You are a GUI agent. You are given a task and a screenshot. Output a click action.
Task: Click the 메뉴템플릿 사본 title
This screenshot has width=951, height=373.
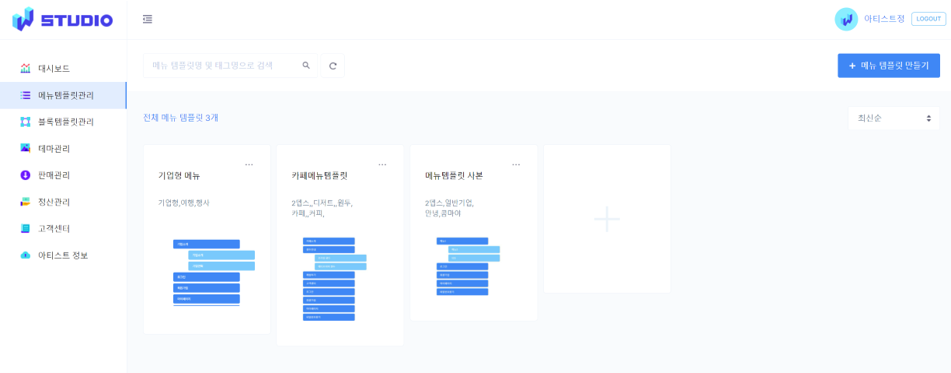454,176
